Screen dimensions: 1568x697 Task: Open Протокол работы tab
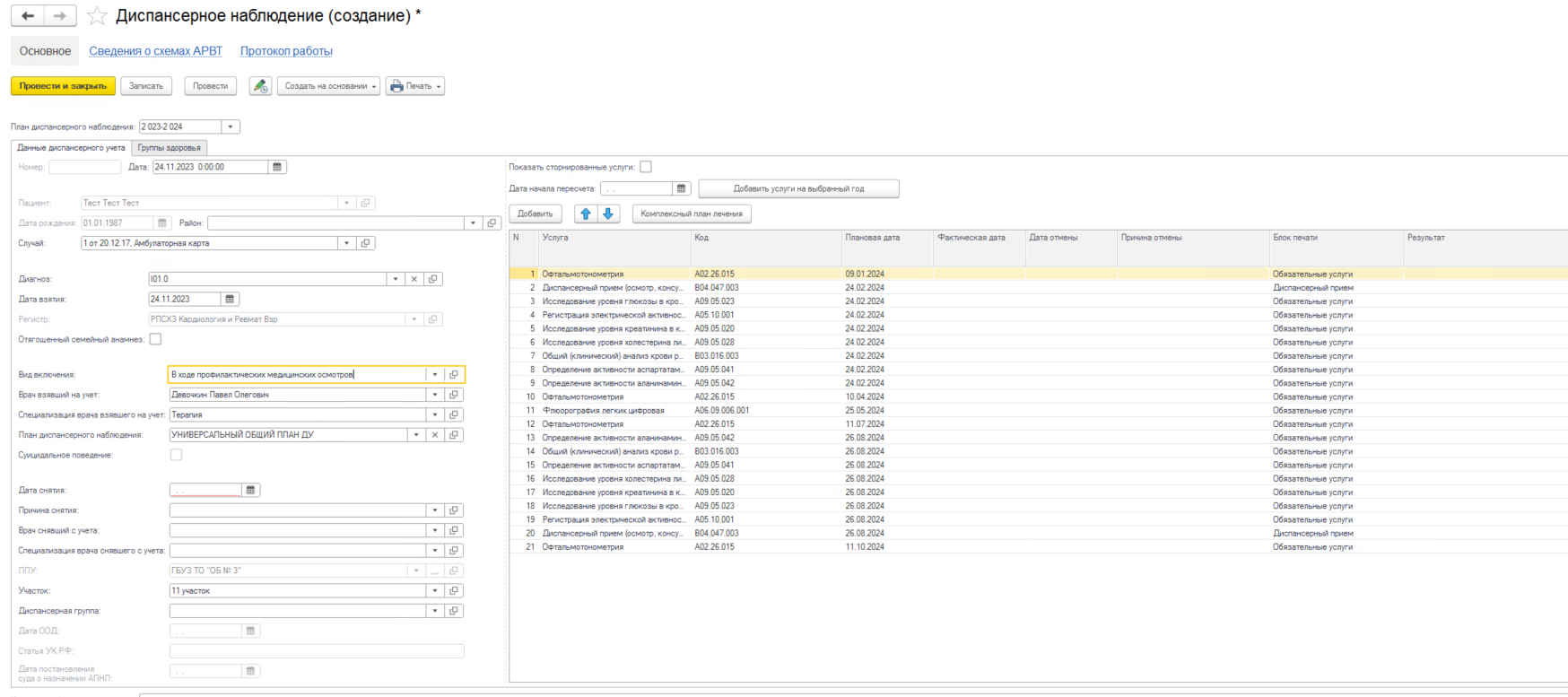[286, 51]
